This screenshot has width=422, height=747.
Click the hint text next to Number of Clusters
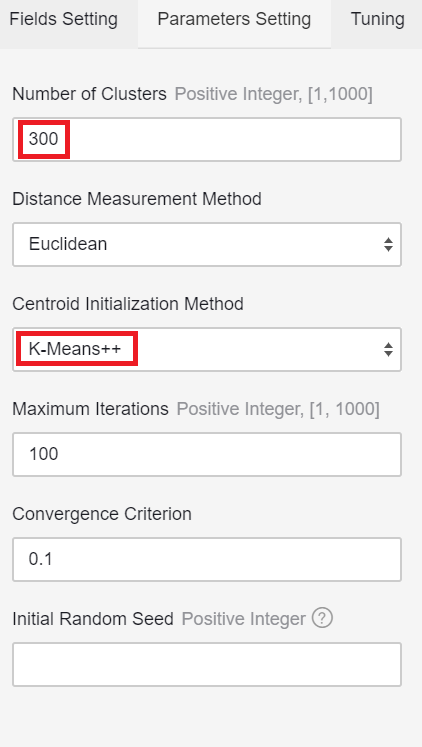coord(273,94)
